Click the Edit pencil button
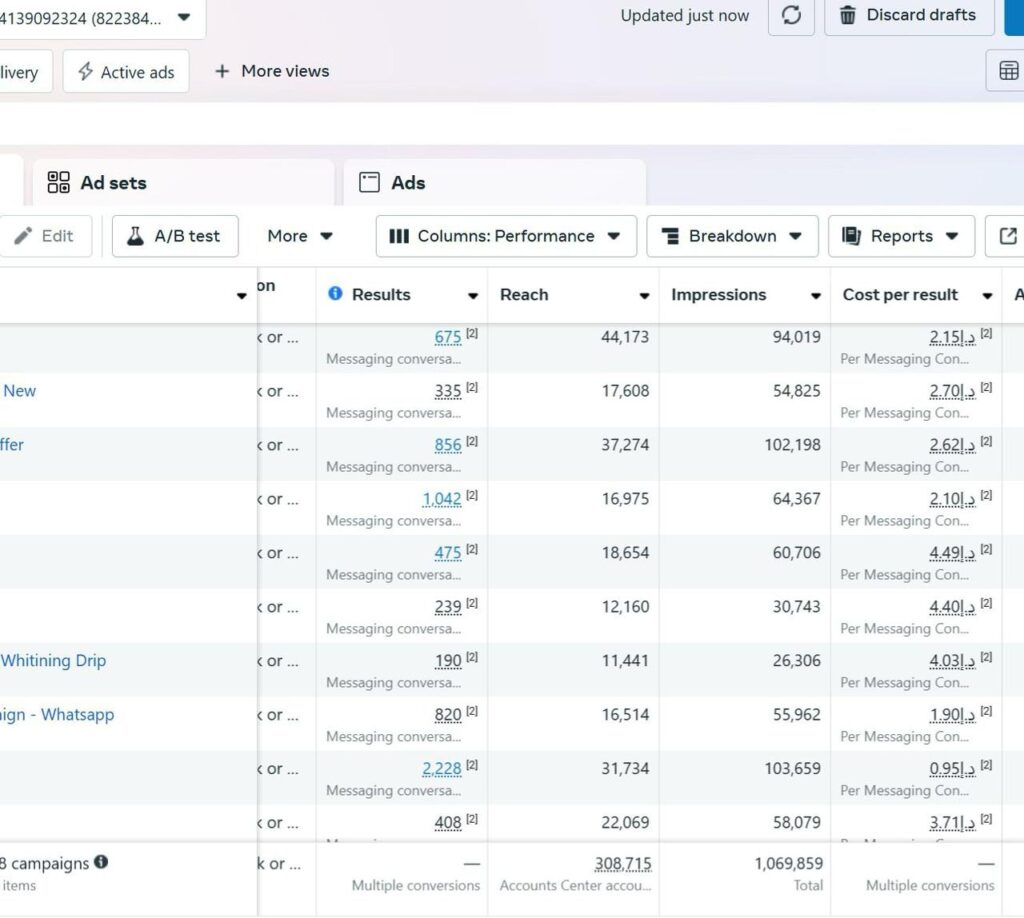The height and width of the screenshot is (918, 1024). point(45,236)
